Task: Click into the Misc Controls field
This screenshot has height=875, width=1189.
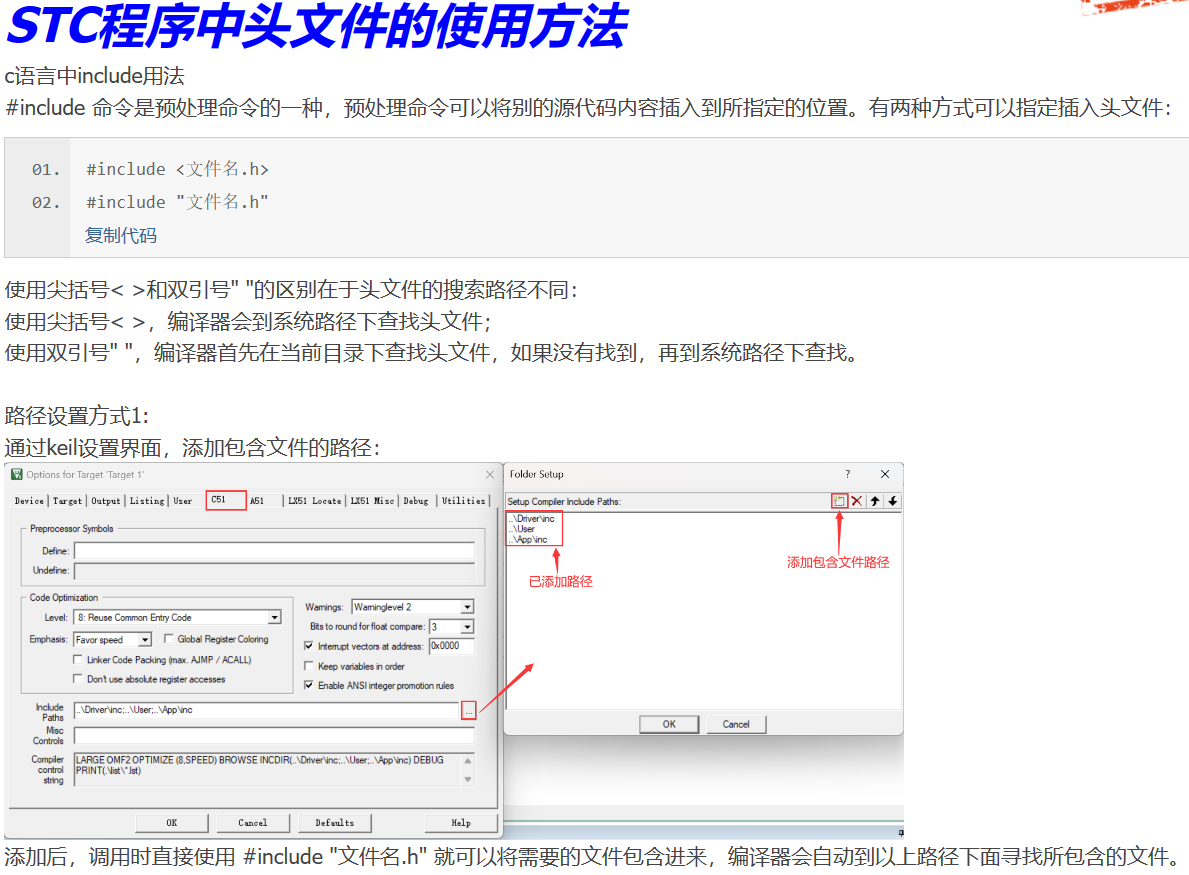Action: tap(275, 735)
